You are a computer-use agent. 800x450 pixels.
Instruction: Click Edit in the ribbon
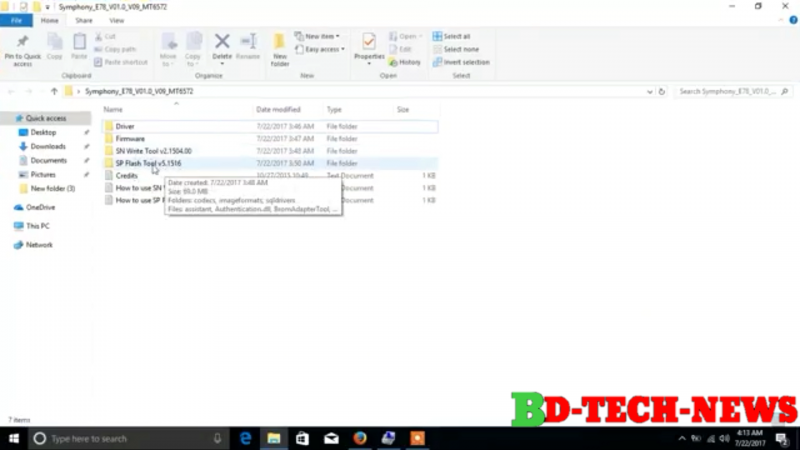(401, 49)
